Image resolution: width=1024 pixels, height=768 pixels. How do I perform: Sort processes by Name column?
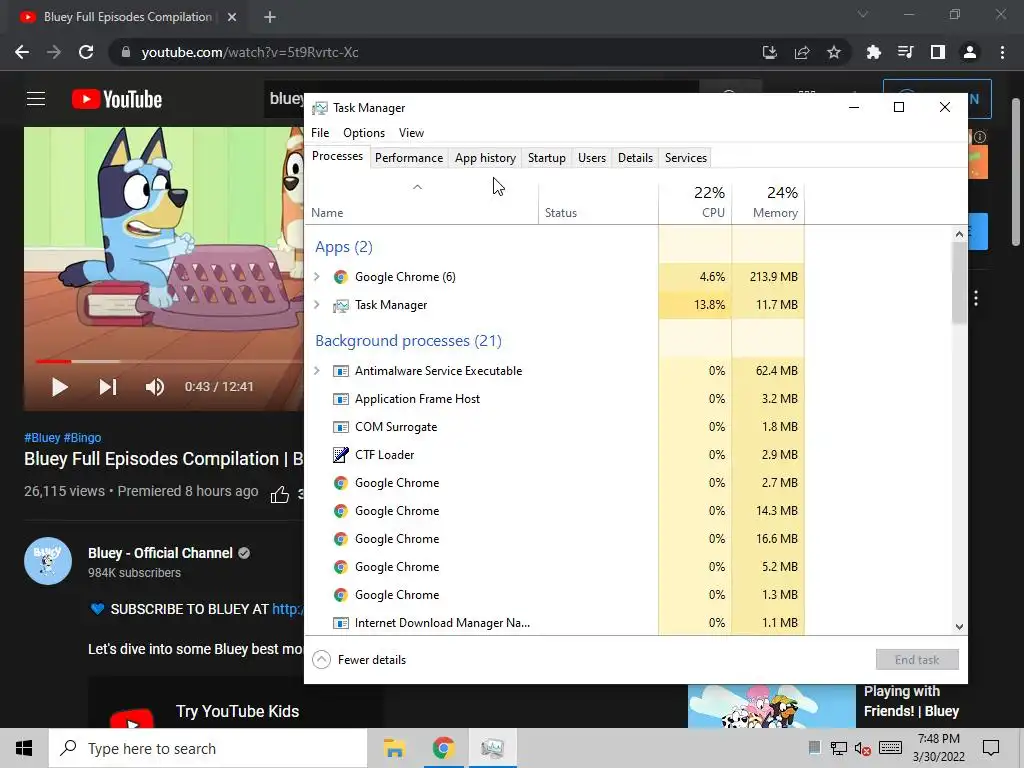click(x=421, y=205)
